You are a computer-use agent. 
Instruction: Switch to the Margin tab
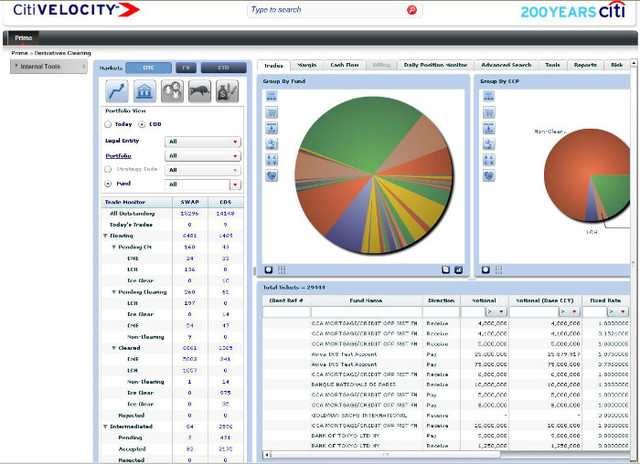pyautogui.click(x=307, y=65)
